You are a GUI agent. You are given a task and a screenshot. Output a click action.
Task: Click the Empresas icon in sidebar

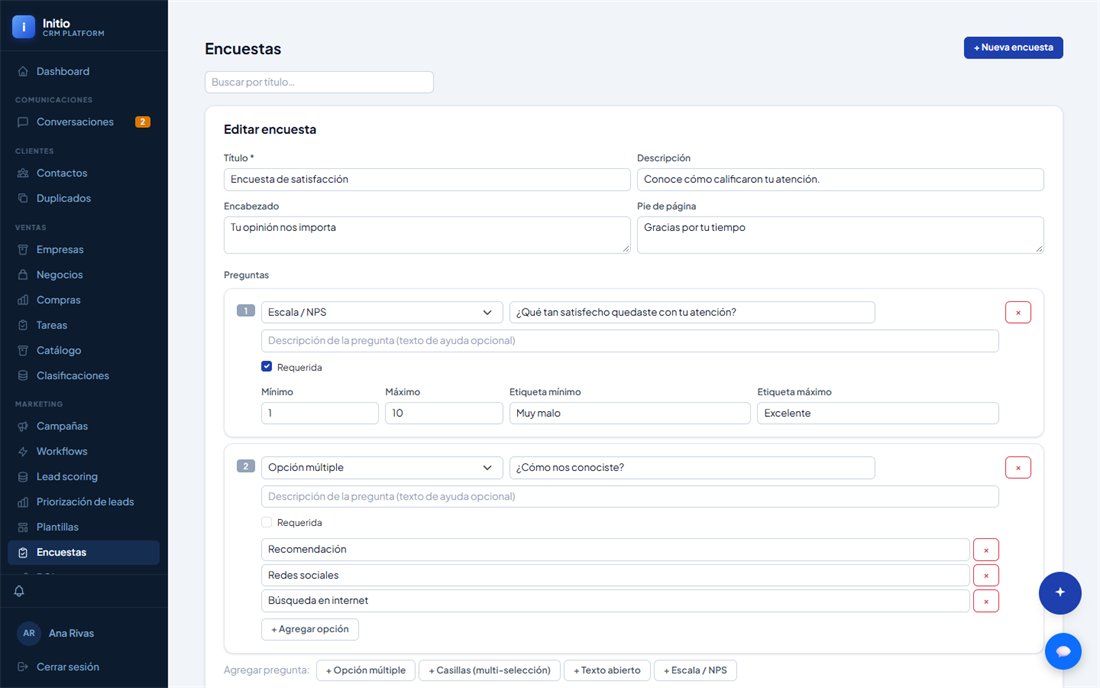(x=22, y=250)
